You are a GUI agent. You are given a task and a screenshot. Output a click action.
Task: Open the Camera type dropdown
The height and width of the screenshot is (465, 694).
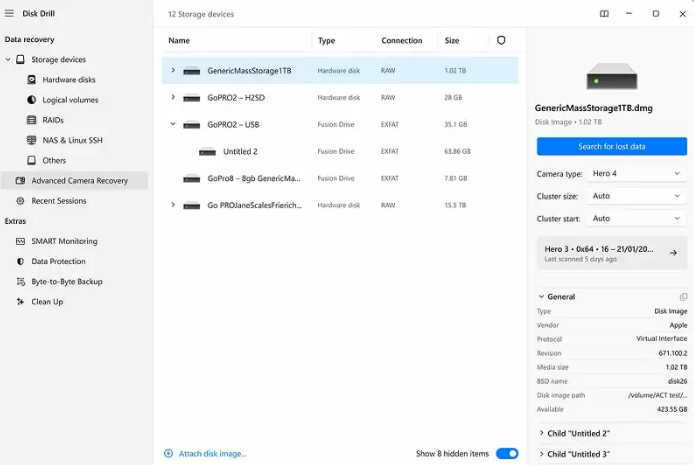click(x=636, y=173)
